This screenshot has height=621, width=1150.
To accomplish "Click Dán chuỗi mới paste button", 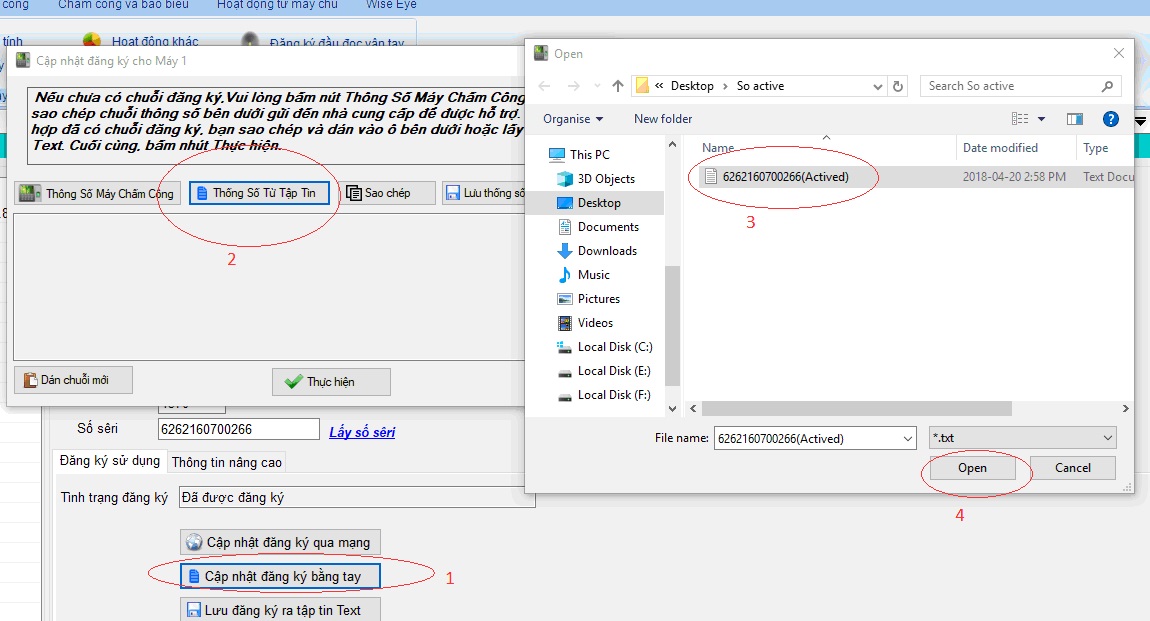I will (73, 380).
